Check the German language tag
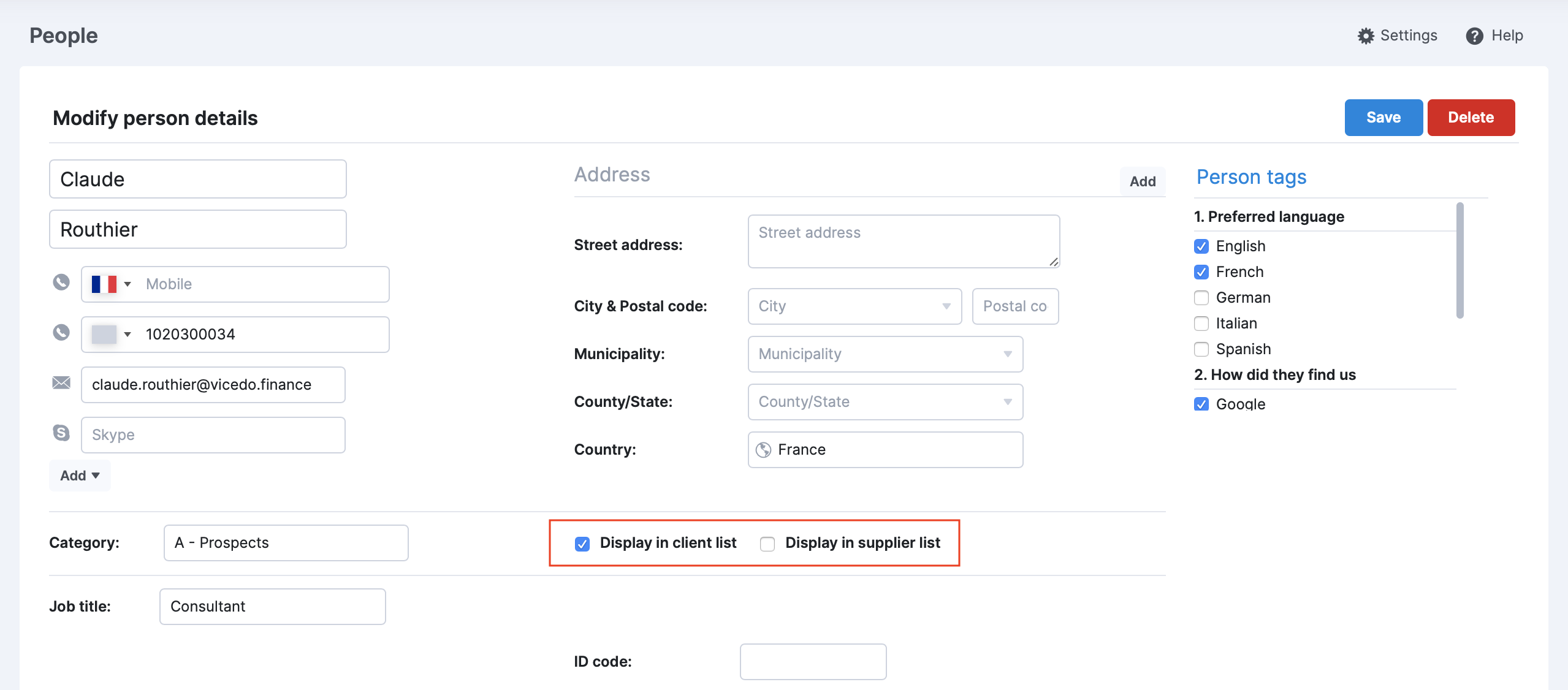This screenshot has width=1568, height=690. (1201, 298)
